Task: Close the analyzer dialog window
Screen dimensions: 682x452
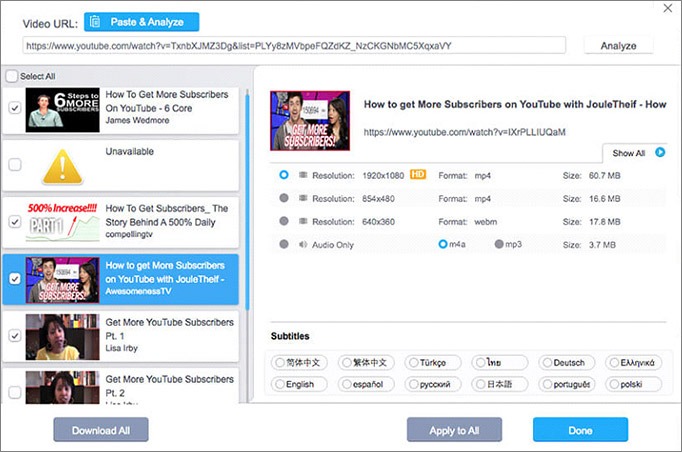Action: [668, 8]
